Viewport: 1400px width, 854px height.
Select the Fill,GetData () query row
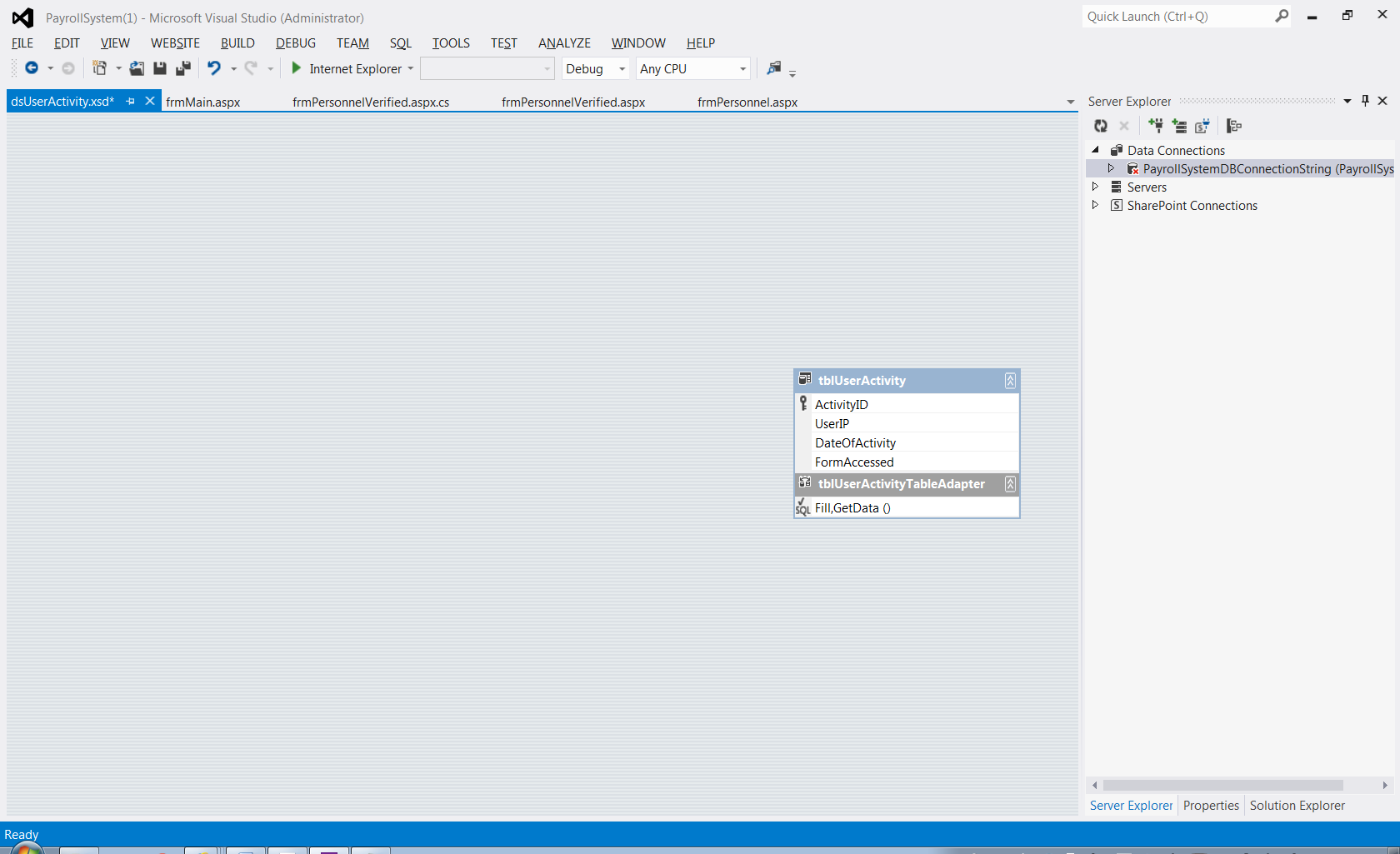pyautogui.click(x=907, y=507)
